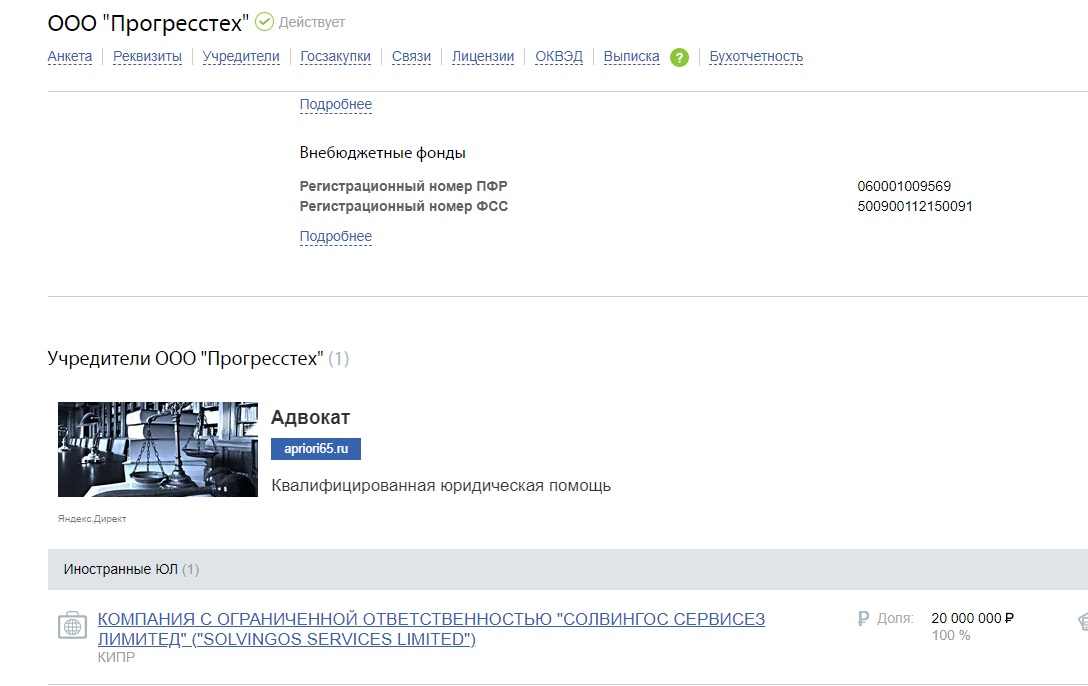Click the green checkmark status icon

point(264,22)
